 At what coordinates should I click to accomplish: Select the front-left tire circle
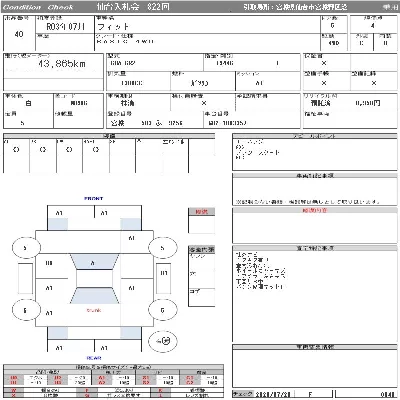point(26,248)
